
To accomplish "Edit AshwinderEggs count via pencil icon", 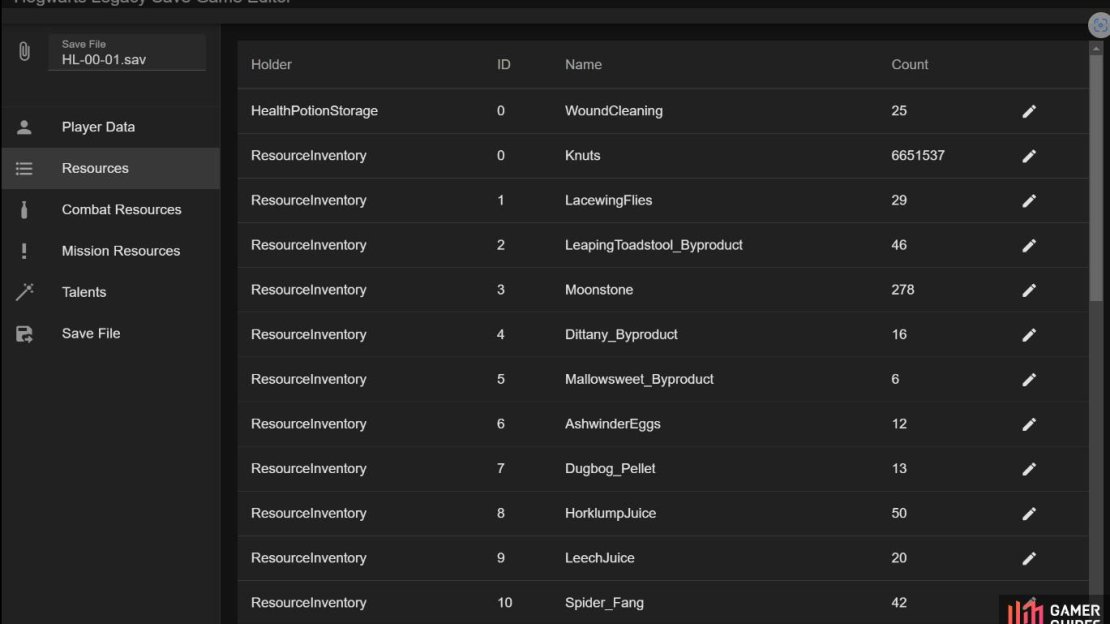I will pyautogui.click(x=1029, y=424).
